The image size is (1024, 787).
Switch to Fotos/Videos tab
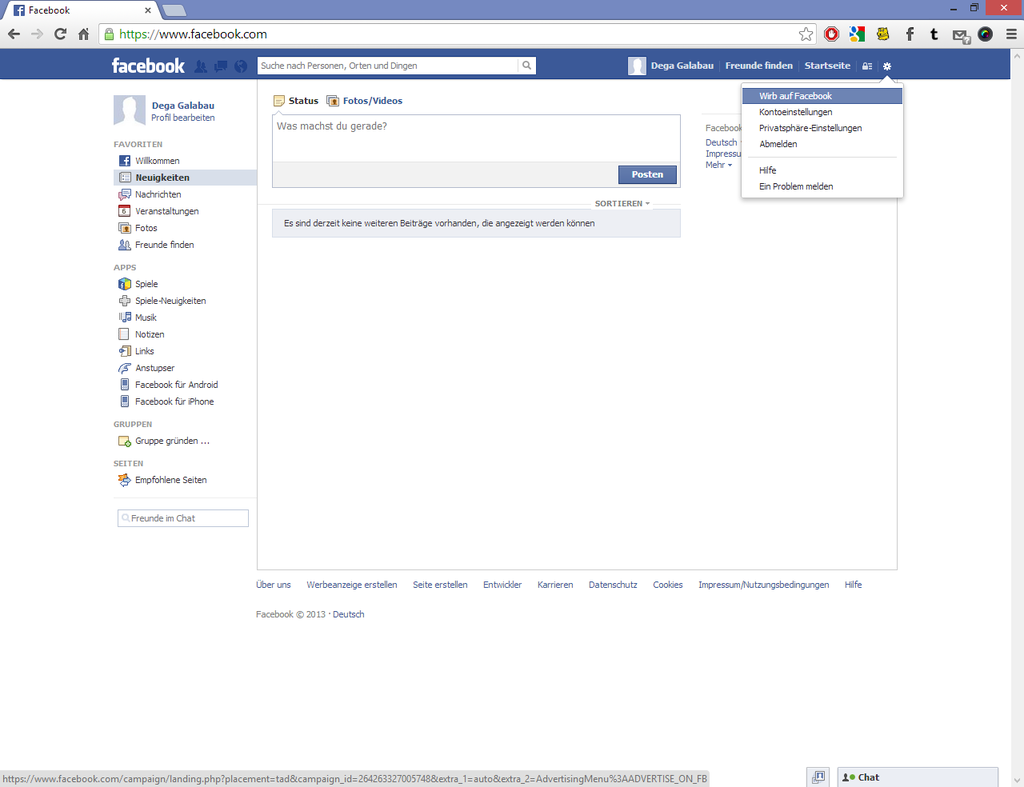364,101
